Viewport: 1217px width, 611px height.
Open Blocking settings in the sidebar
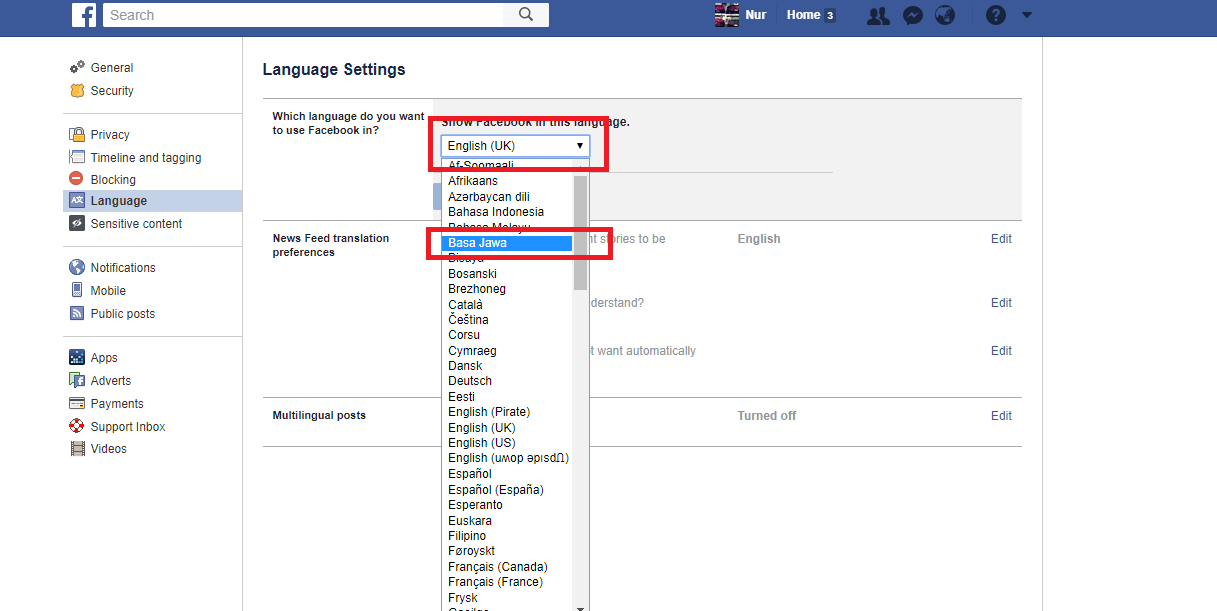click(x=113, y=180)
